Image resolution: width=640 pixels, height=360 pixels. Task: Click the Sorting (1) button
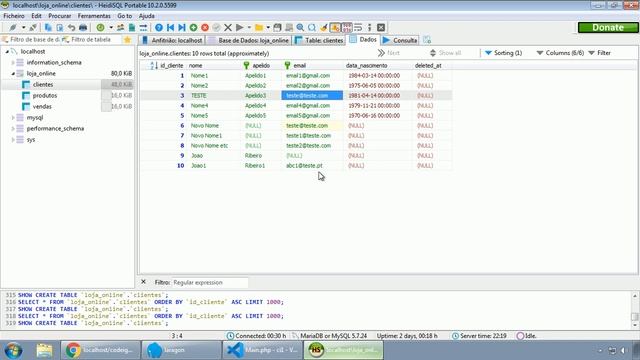point(503,53)
